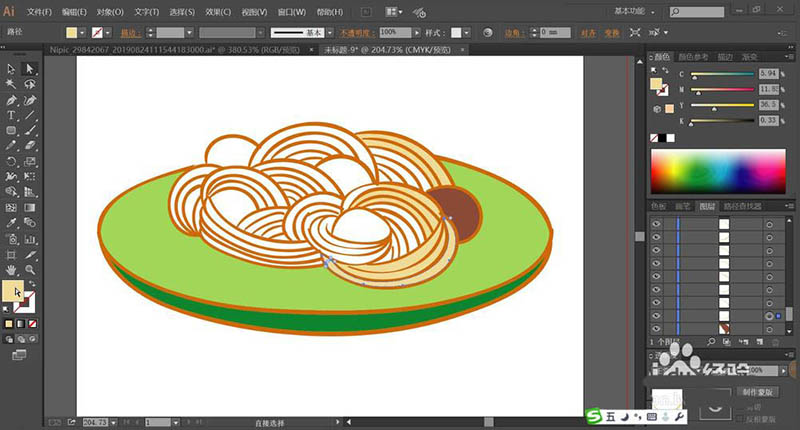Select the Eyedropper tool

click(x=11, y=223)
